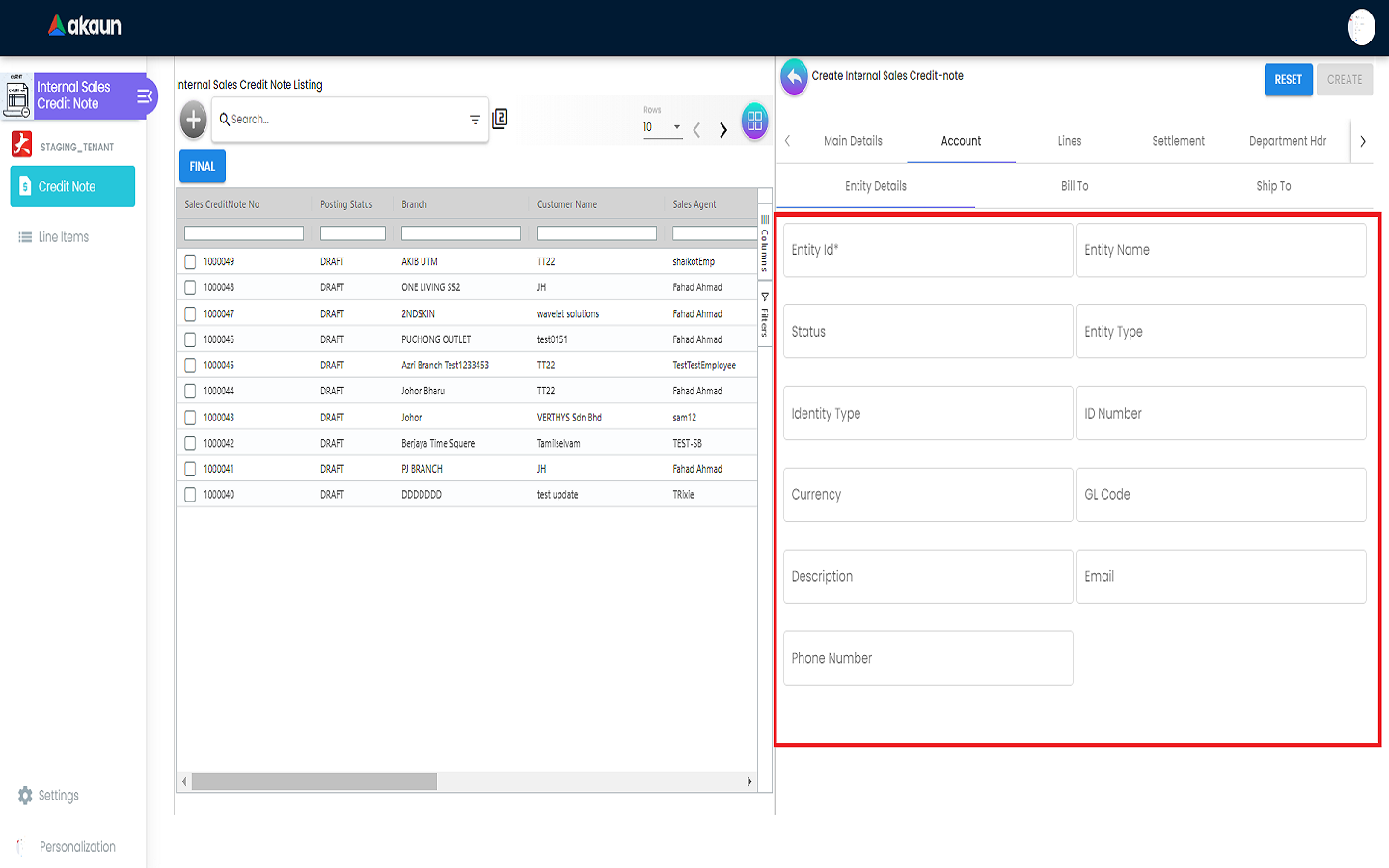Click the horizontal scrollbar under the listing
1389x868 pixels.
click(314, 781)
